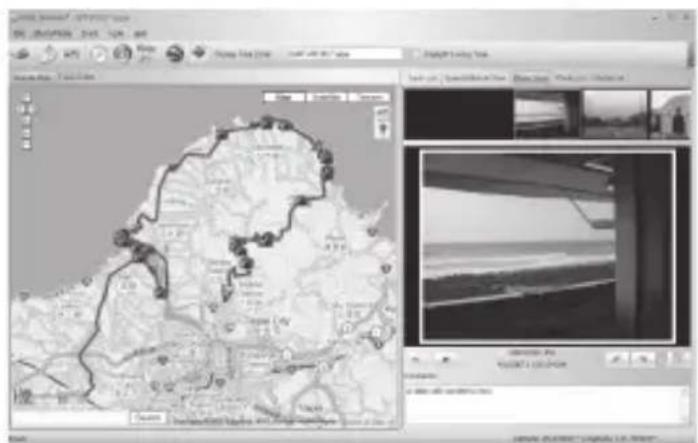Viewport: 698px width, 443px height.
Task: Click the search input field below the map
Action: (70, 418)
